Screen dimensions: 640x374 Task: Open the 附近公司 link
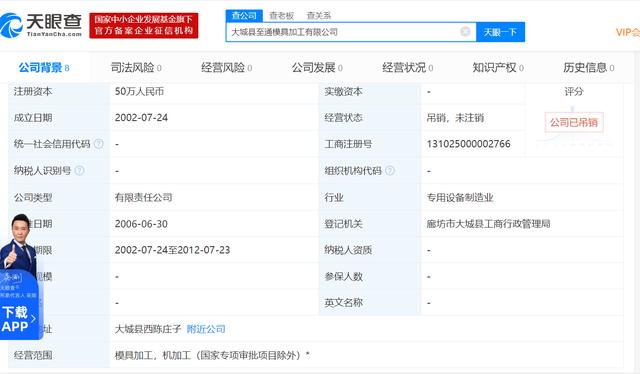(x=206, y=329)
